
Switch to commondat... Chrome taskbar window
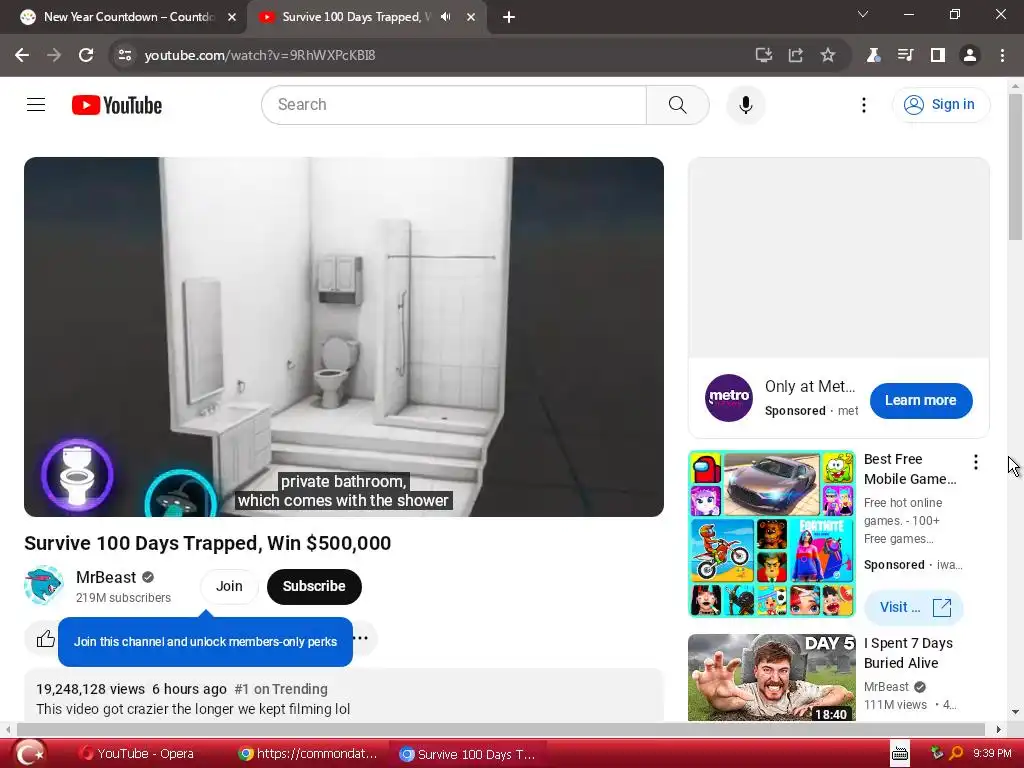[308, 754]
